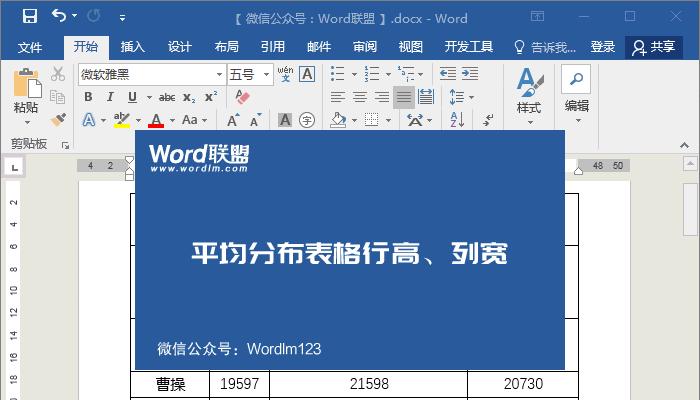The image size is (700, 400).
Task: Toggle Strikethrough abc formatting
Action: [167, 97]
